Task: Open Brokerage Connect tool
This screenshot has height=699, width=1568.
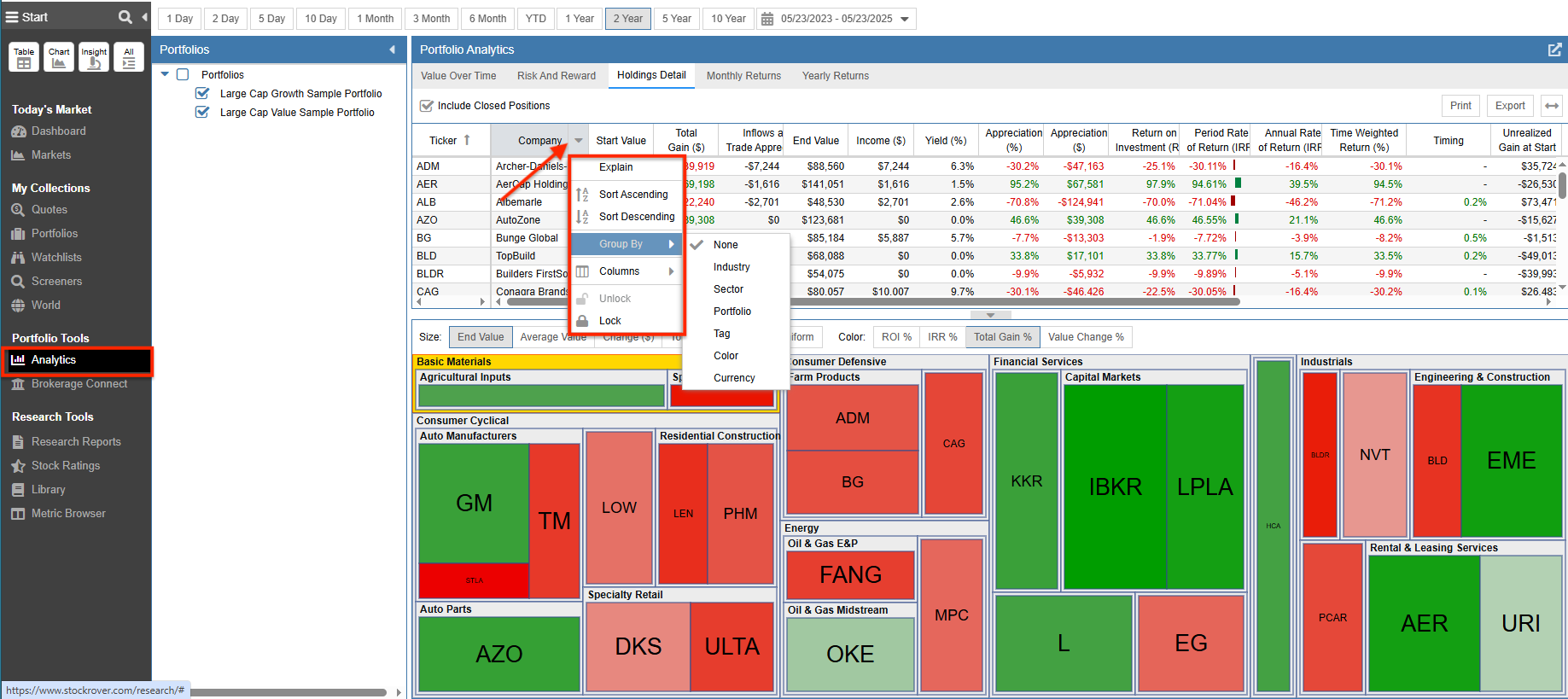Action: coord(79,384)
